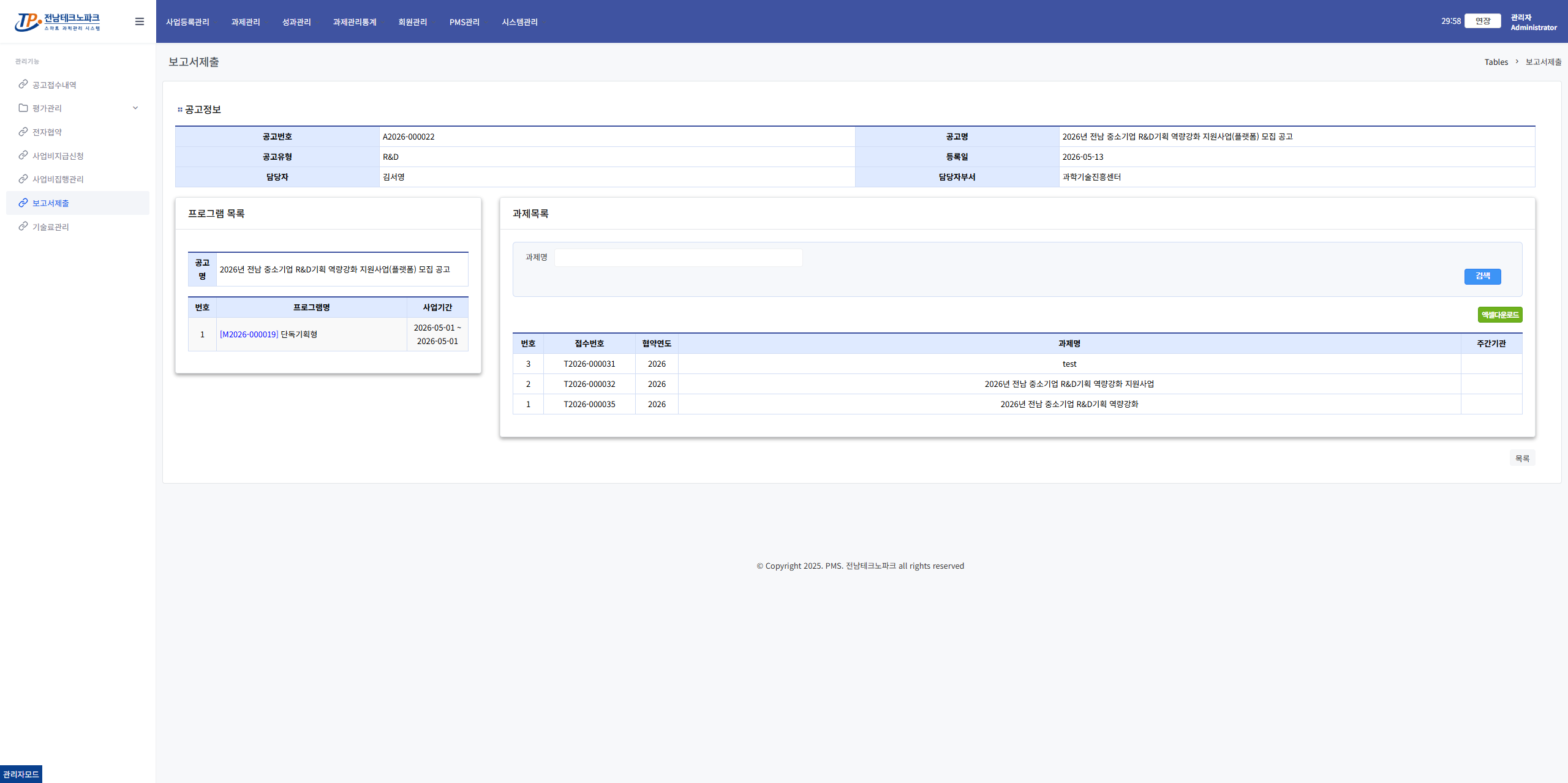
Task: Click the link icon beside 사업비지급신청
Action: [23, 155]
